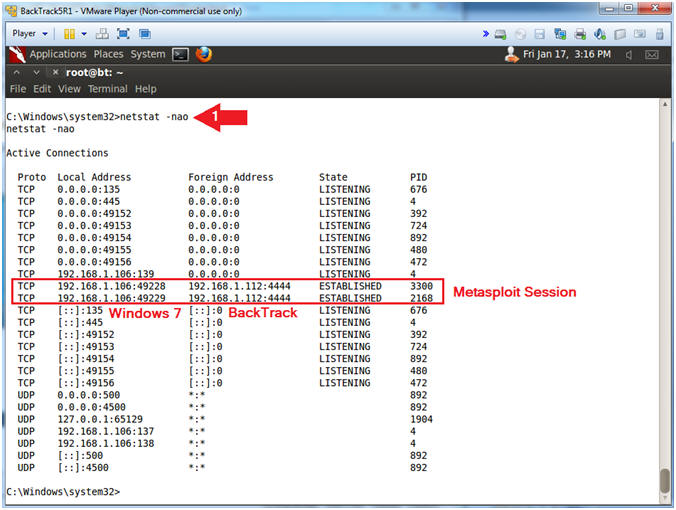Open the terminal Help menu
The height and width of the screenshot is (510, 676).
[x=145, y=89]
